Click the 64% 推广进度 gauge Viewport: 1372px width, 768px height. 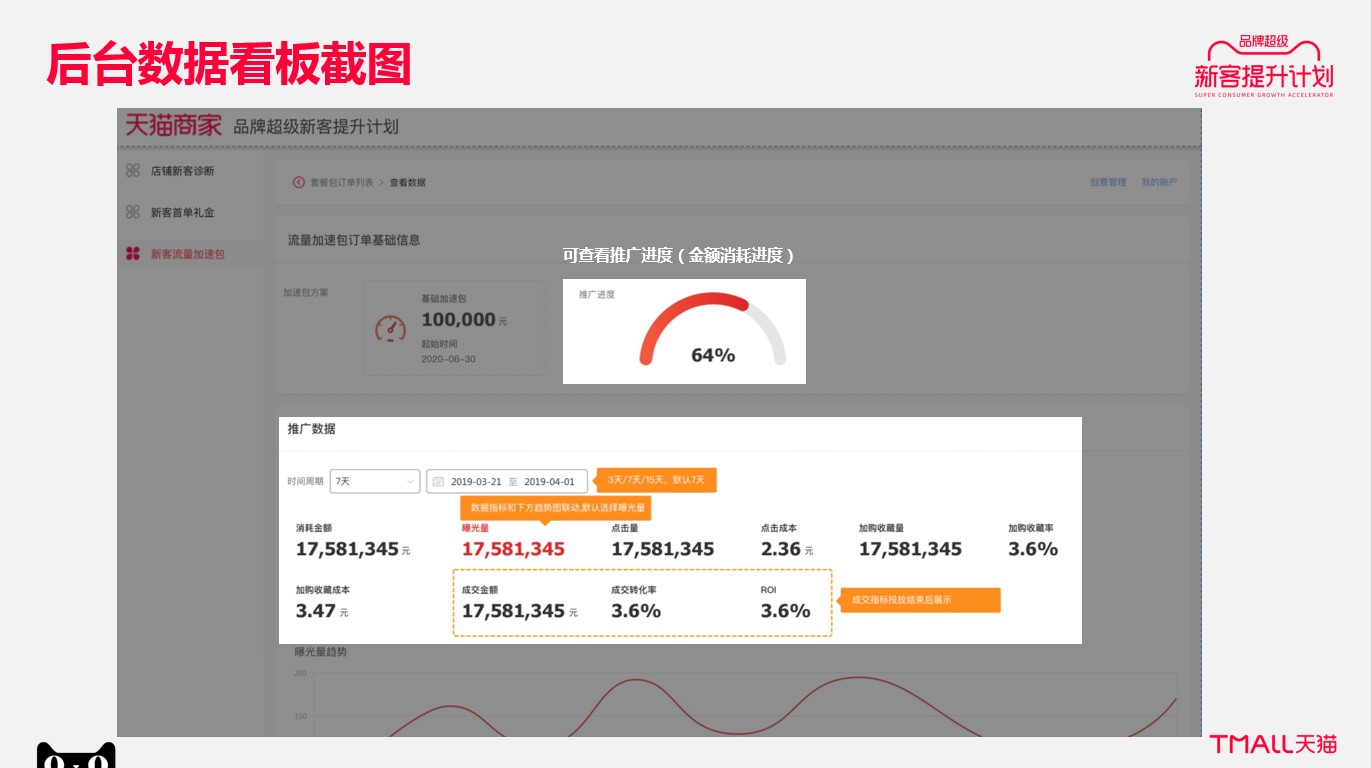(x=713, y=331)
